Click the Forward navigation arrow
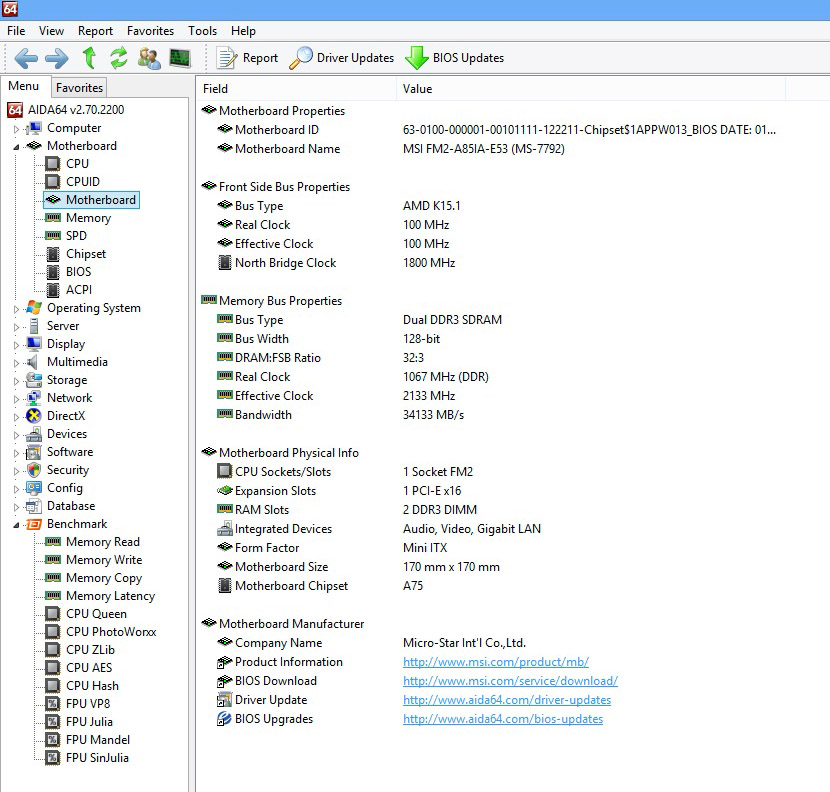Screen dimensions: 830x792 tap(57, 58)
